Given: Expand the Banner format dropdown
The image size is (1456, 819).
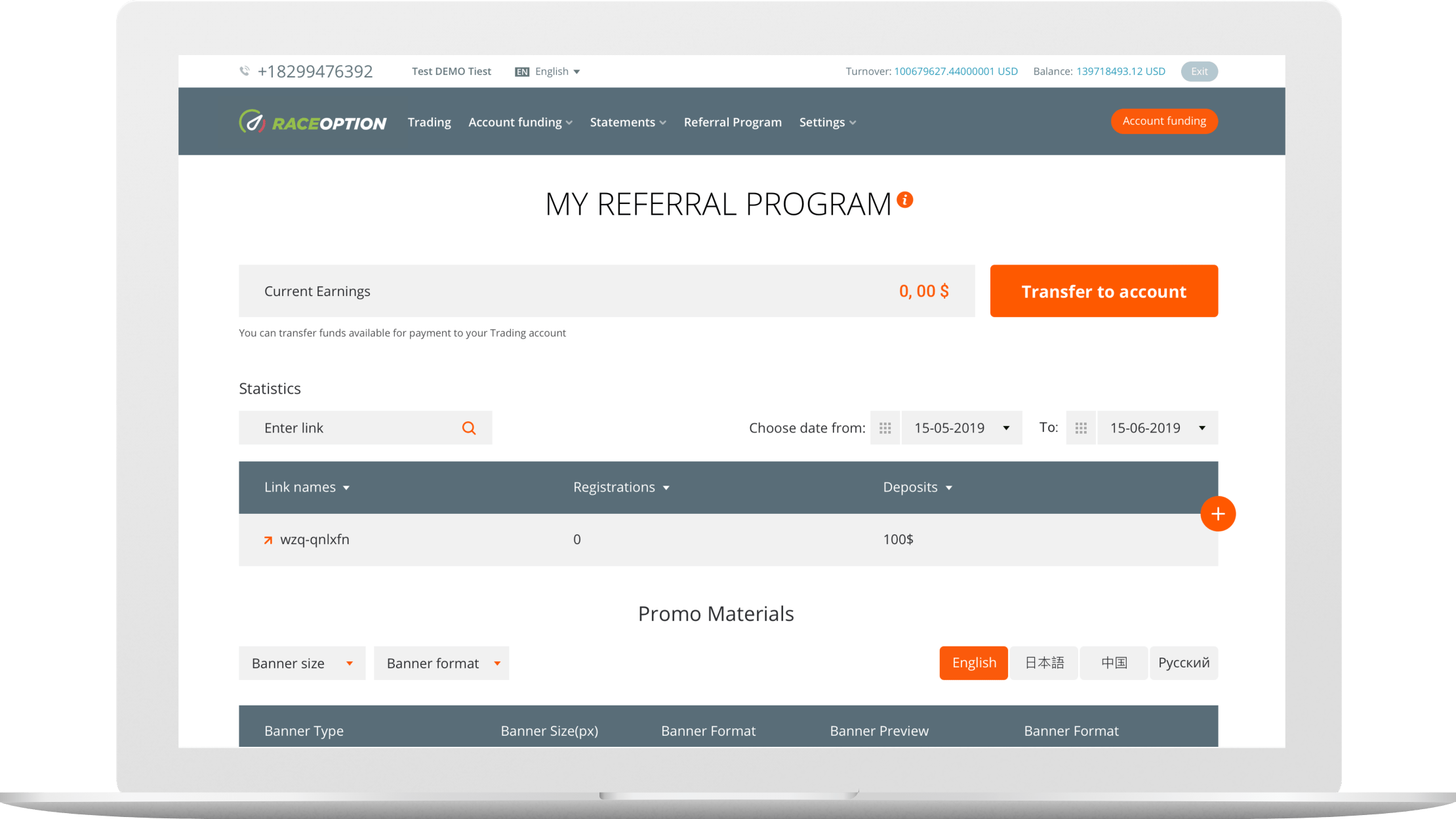Looking at the screenshot, I should [441, 663].
